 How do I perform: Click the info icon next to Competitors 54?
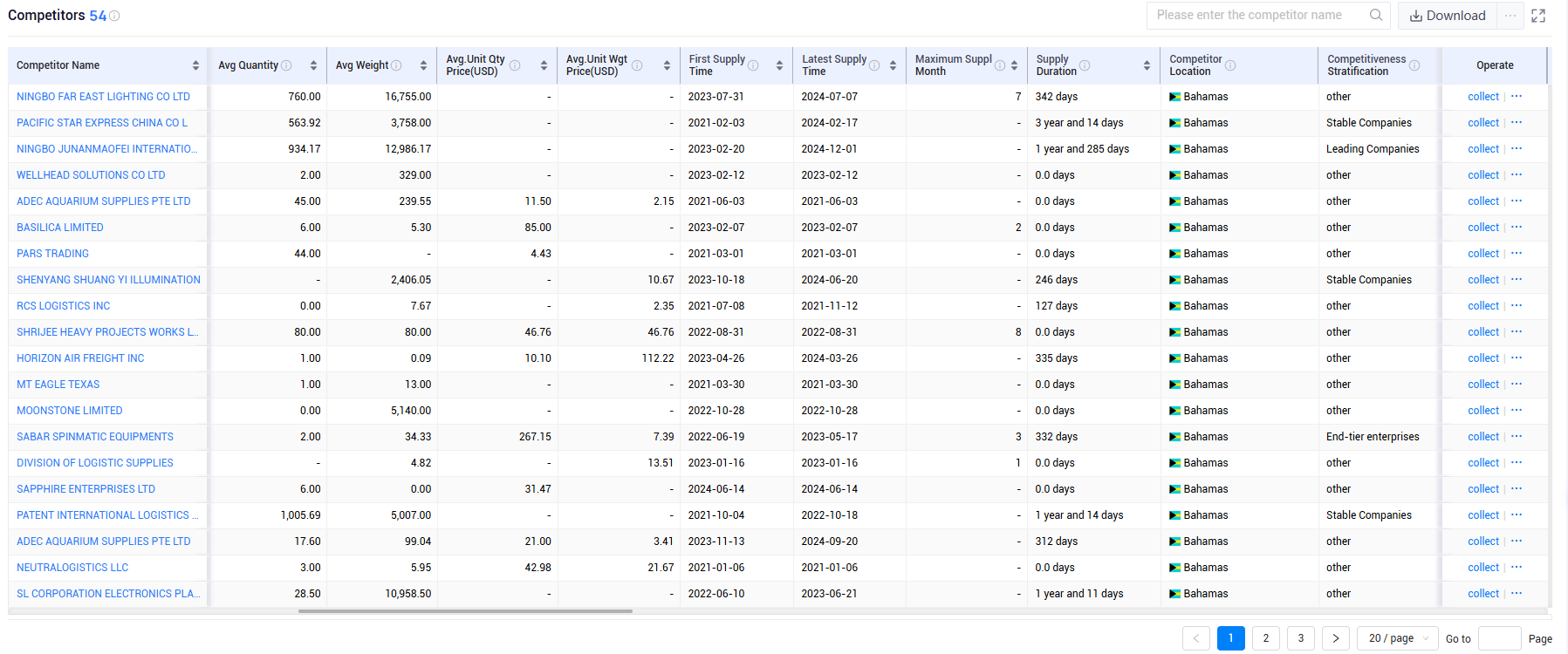pyautogui.click(x=114, y=16)
